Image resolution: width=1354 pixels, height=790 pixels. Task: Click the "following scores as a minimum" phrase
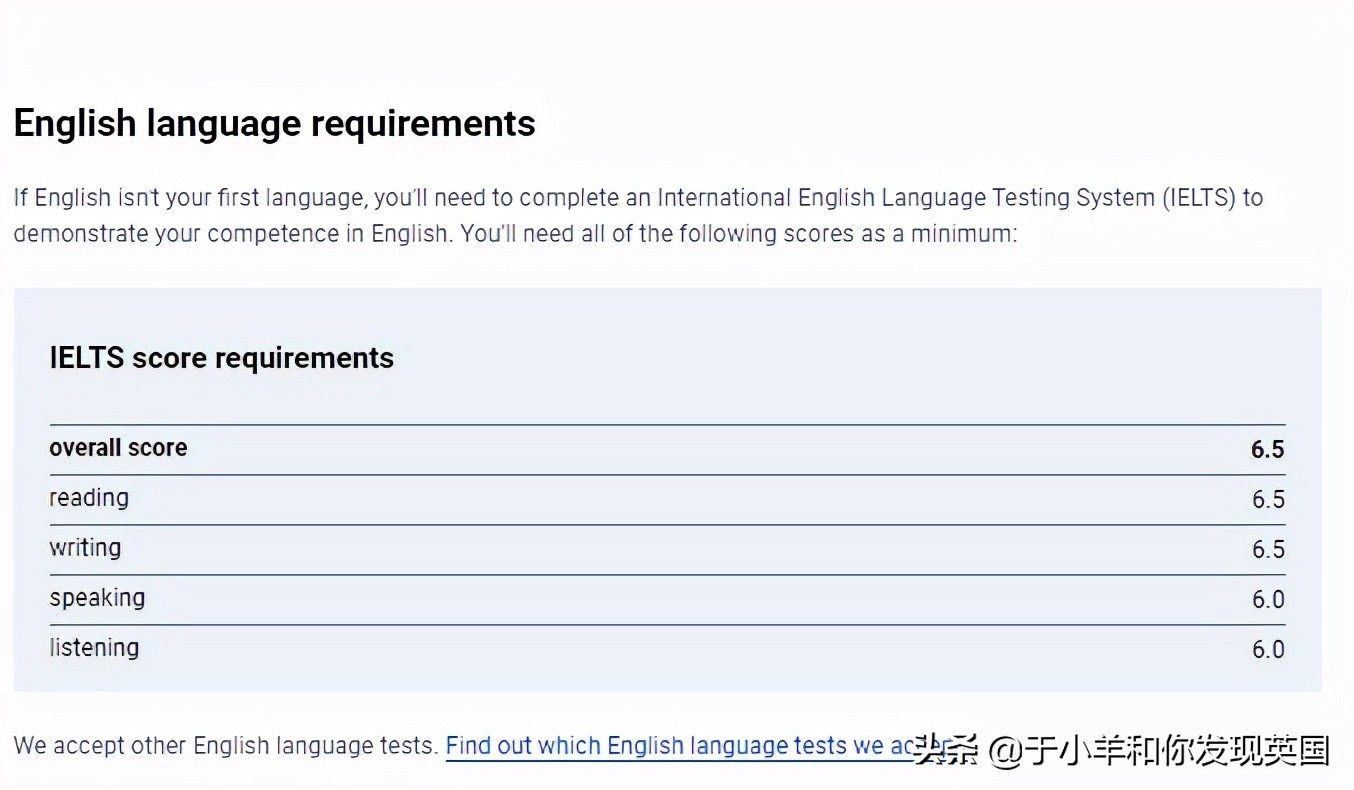848,234
